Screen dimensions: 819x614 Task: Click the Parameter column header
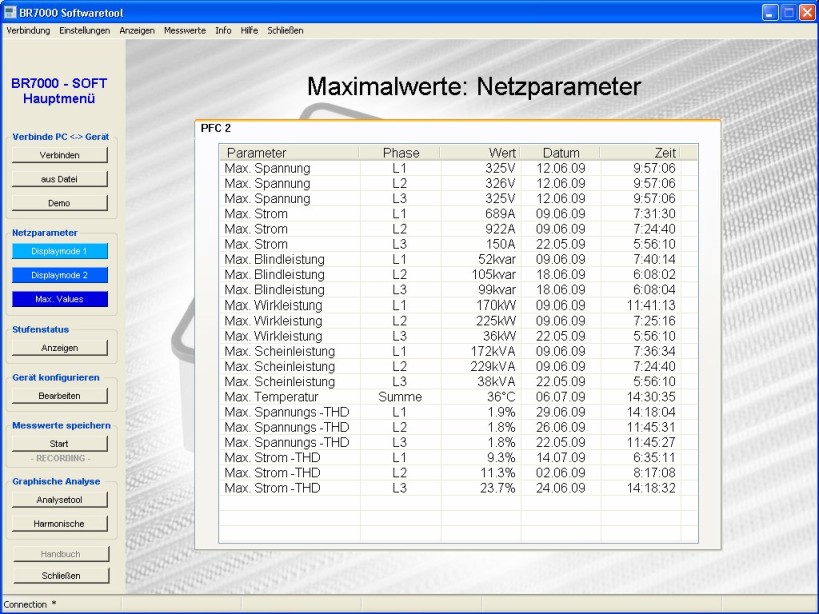pyautogui.click(x=289, y=152)
